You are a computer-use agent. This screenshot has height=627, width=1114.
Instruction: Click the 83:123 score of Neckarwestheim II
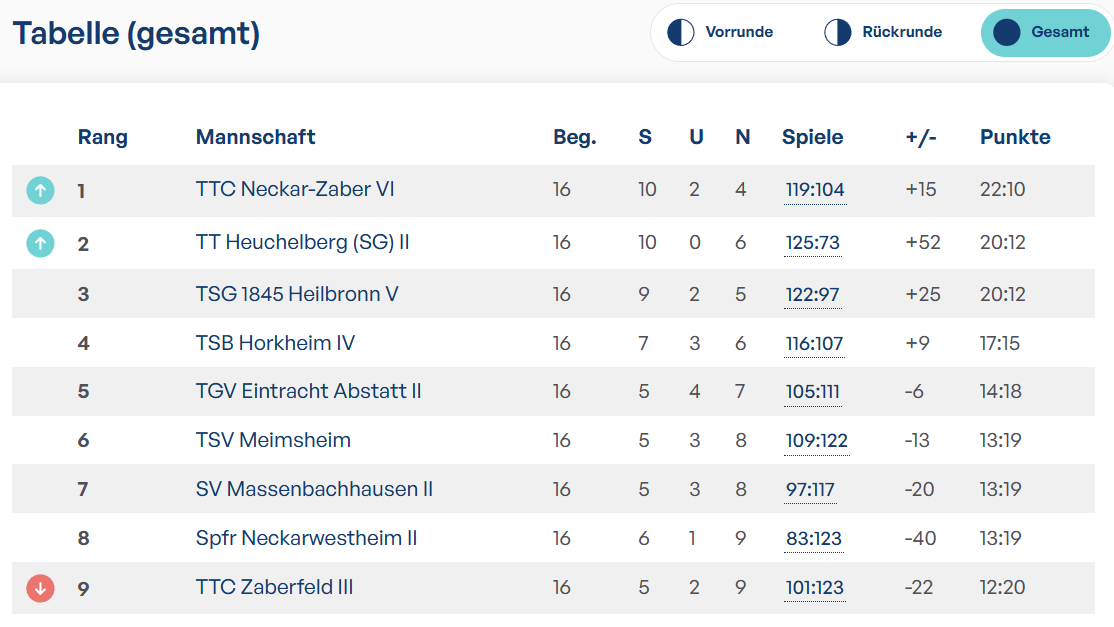coord(813,539)
